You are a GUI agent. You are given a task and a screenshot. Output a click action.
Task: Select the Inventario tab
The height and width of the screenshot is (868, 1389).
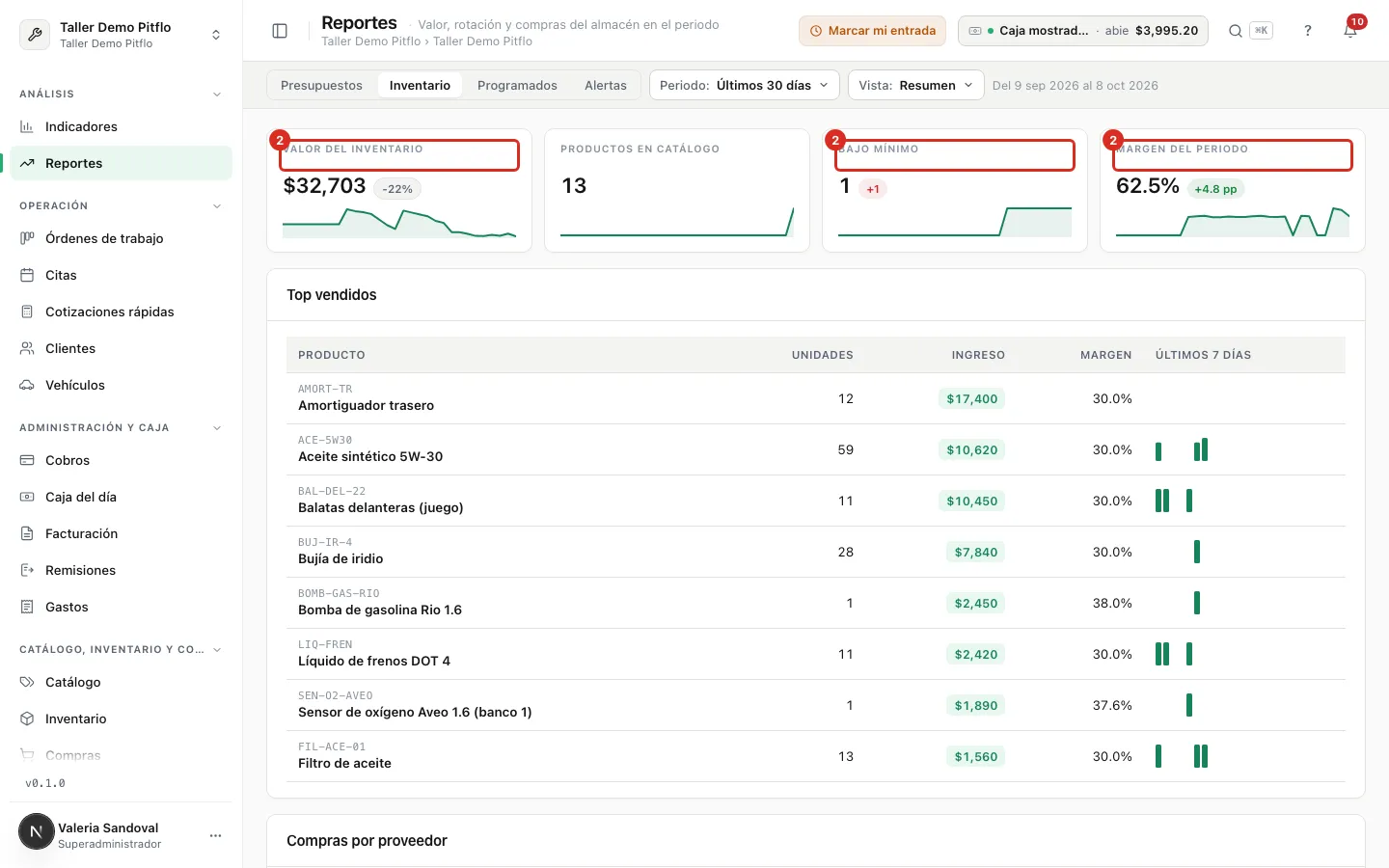coord(420,85)
